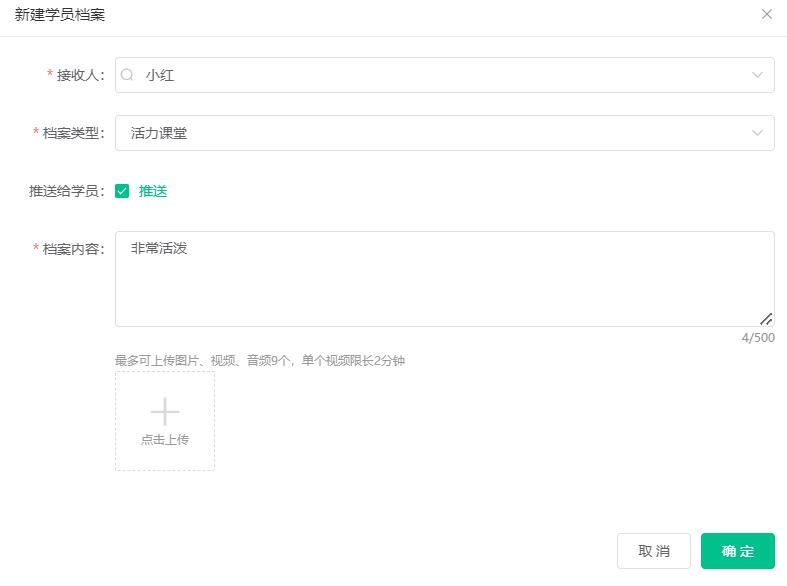This screenshot has width=787, height=586.
Task: Expand the 接收人 dropdown arrow
Action: point(757,75)
